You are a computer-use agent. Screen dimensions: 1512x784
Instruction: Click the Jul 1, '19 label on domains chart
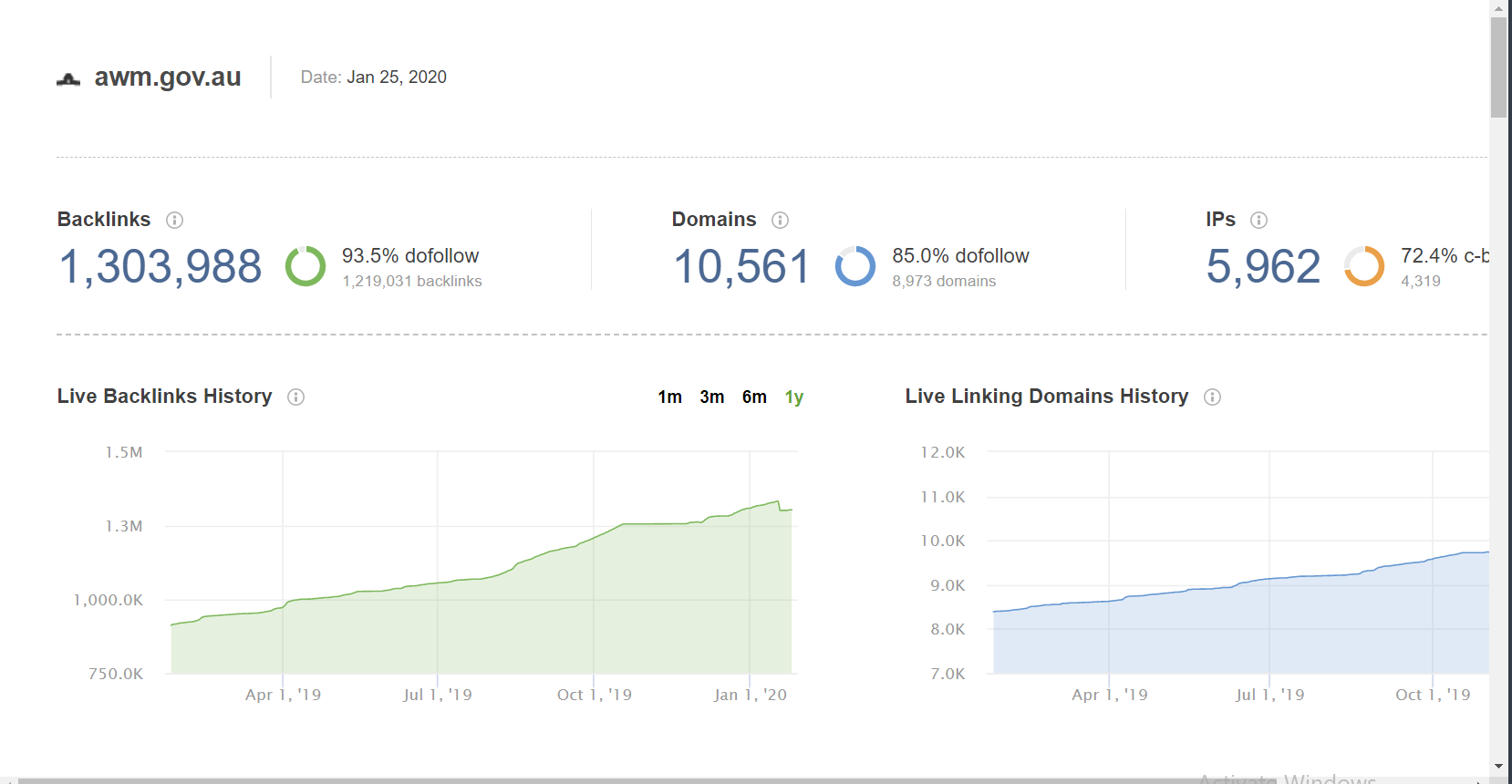click(x=1270, y=695)
